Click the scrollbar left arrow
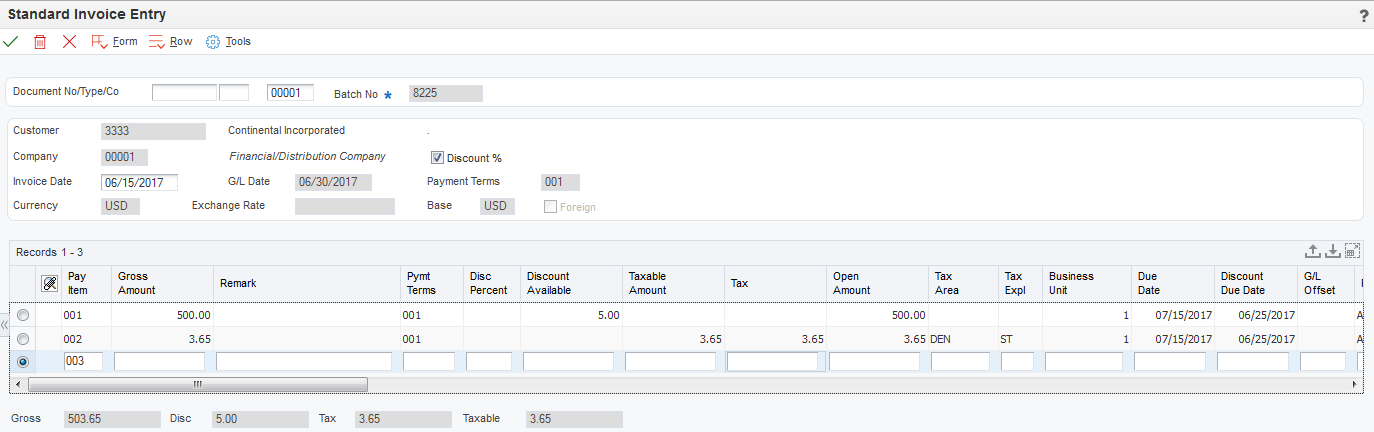Screen dimensions: 1374x432 (x=20, y=384)
